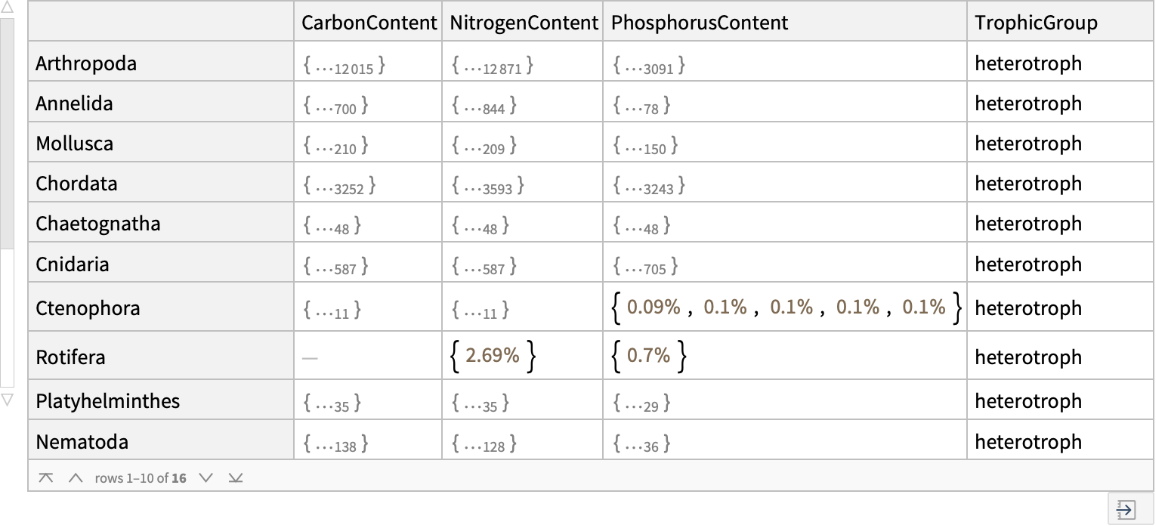Open the Ctenophora row header
Screen dimensions: 1156x526
point(87,308)
